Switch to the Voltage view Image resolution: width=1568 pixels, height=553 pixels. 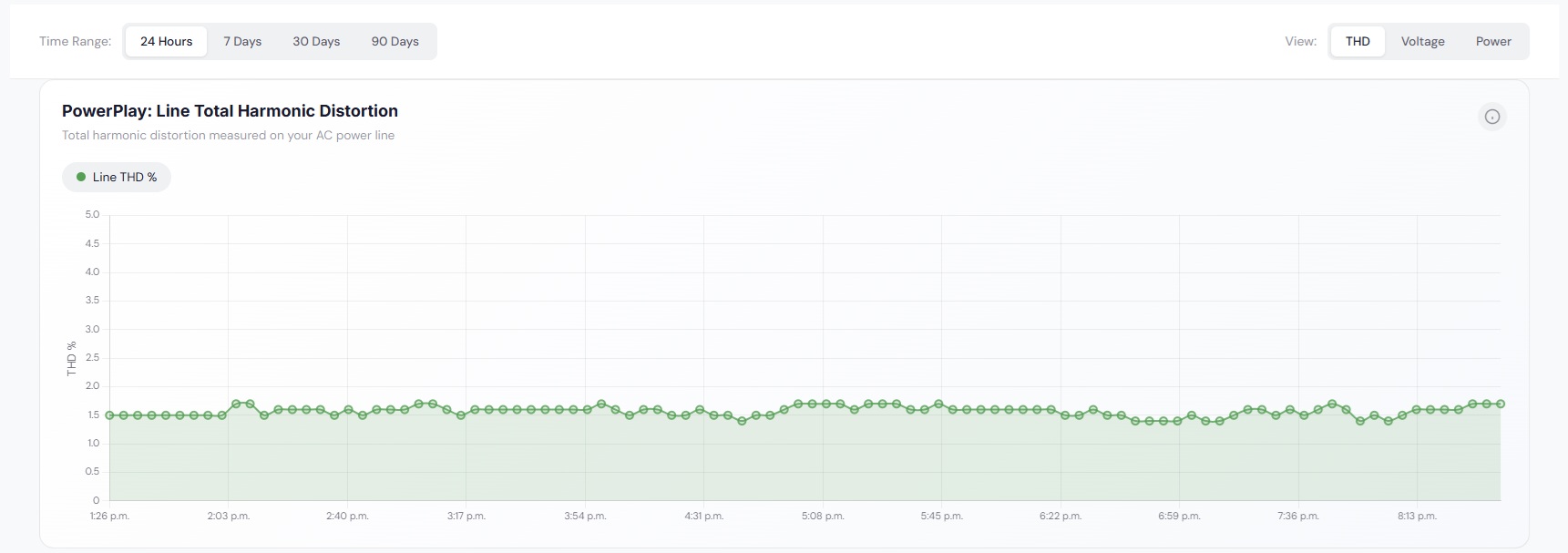[1422, 42]
